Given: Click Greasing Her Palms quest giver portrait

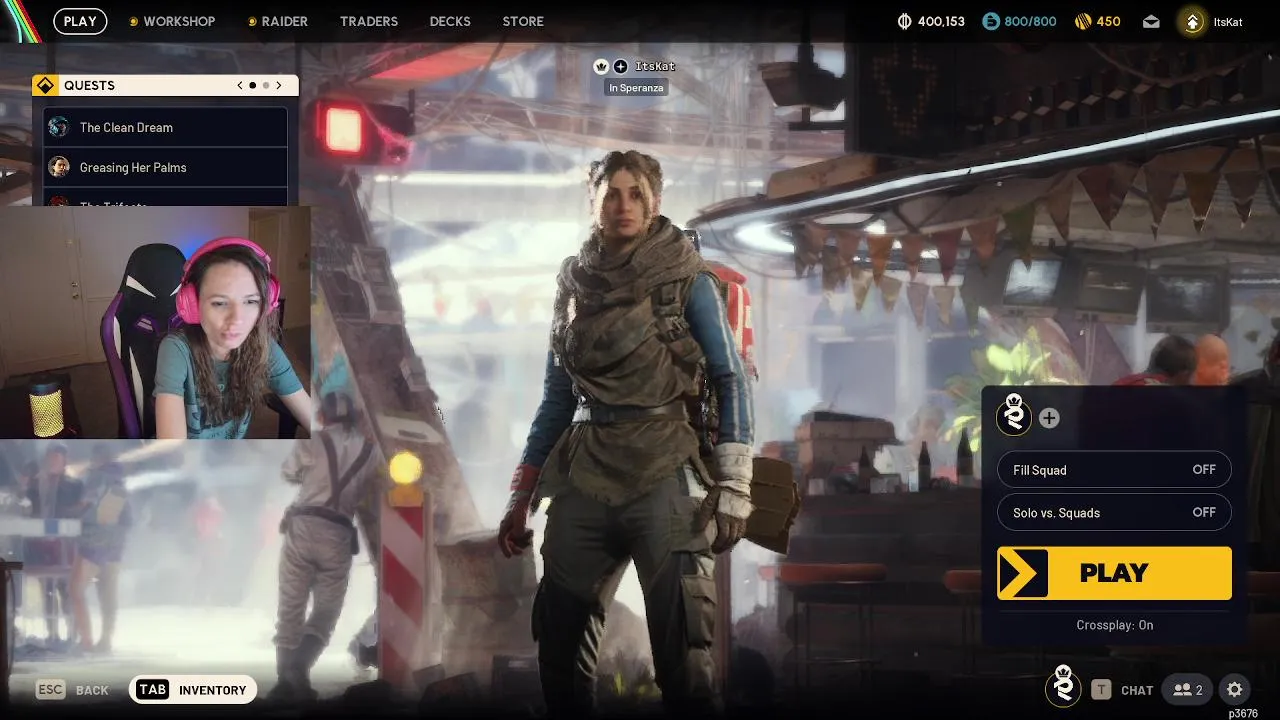Looking at the screenshot, I should click(59, 167).
